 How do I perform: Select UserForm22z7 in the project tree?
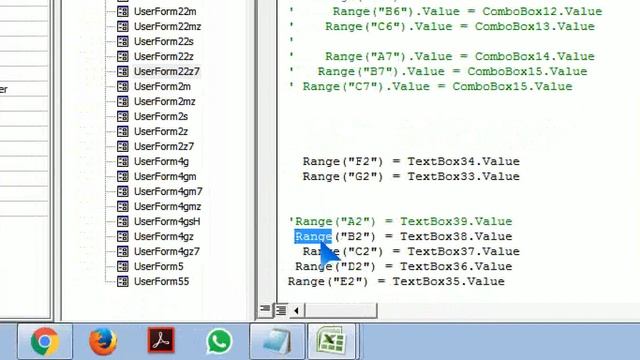coord(167,71)
